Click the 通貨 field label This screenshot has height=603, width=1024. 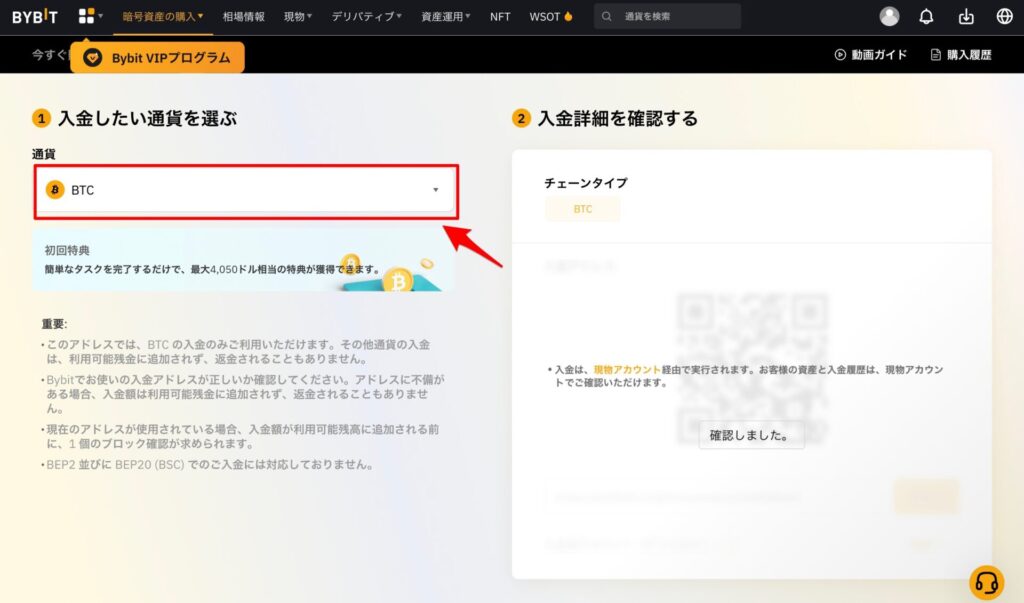click(44, 154)
